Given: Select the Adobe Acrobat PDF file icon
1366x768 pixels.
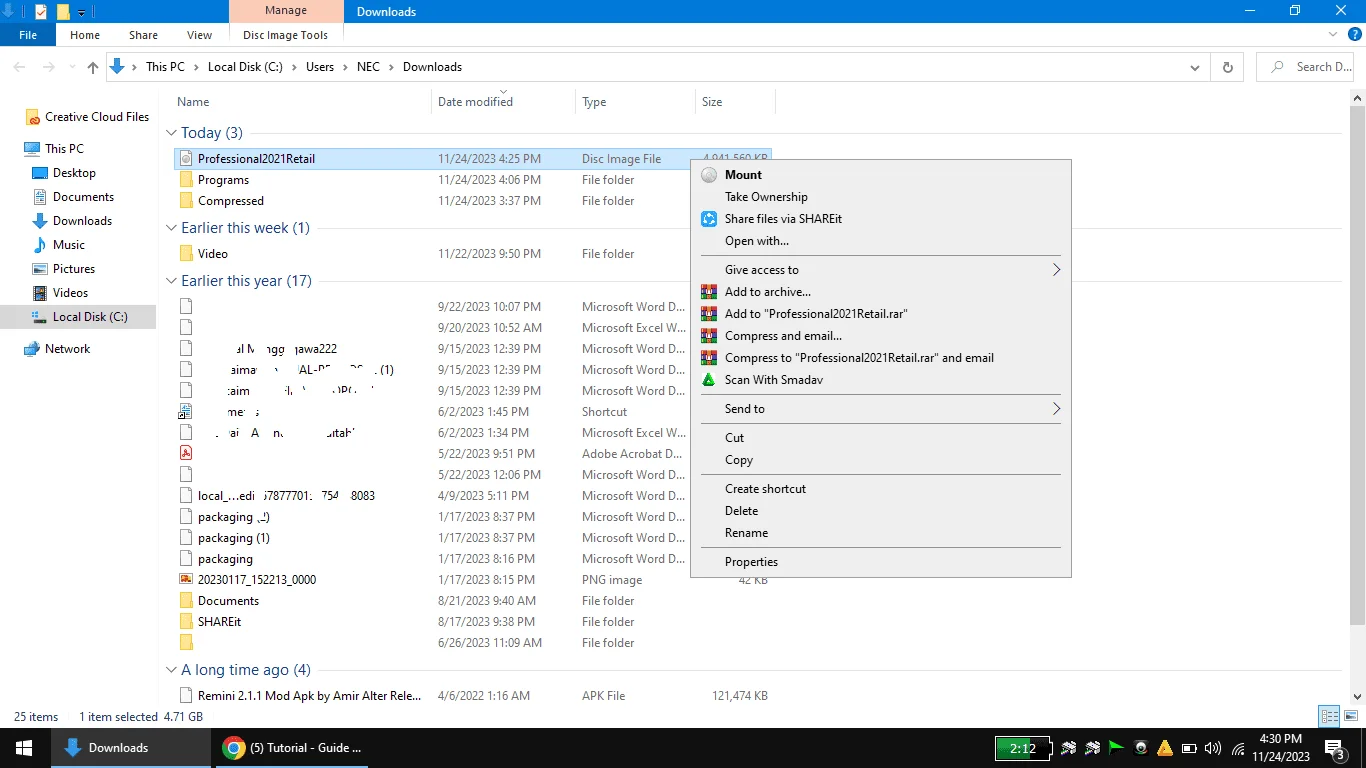Looking at the screenshot, I should (185, 454).
